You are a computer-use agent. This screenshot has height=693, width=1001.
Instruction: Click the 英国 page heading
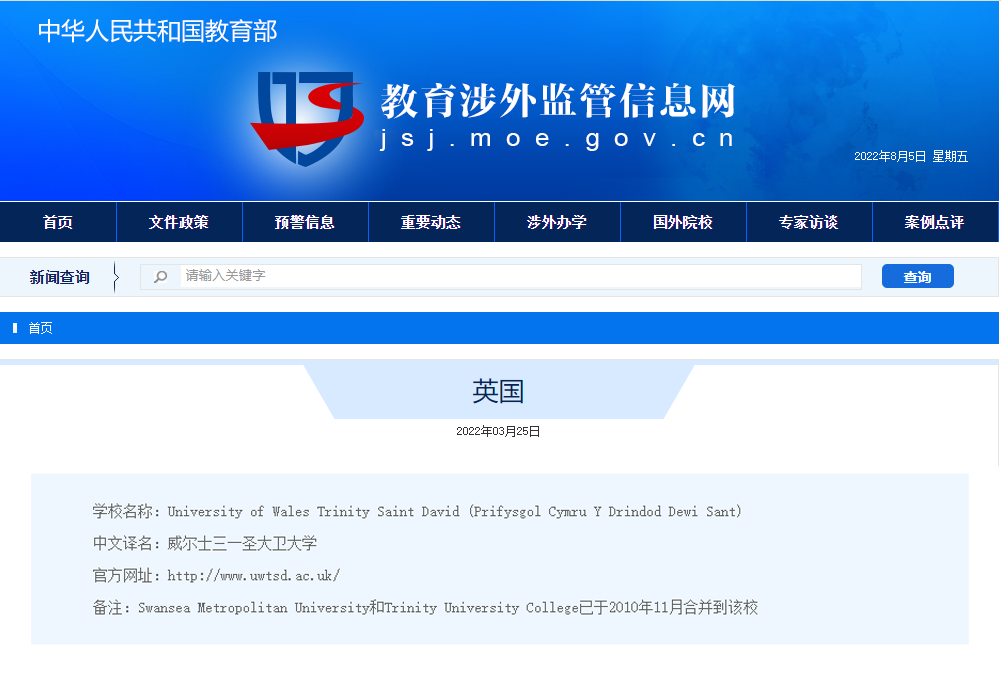[x=498, y=391]
